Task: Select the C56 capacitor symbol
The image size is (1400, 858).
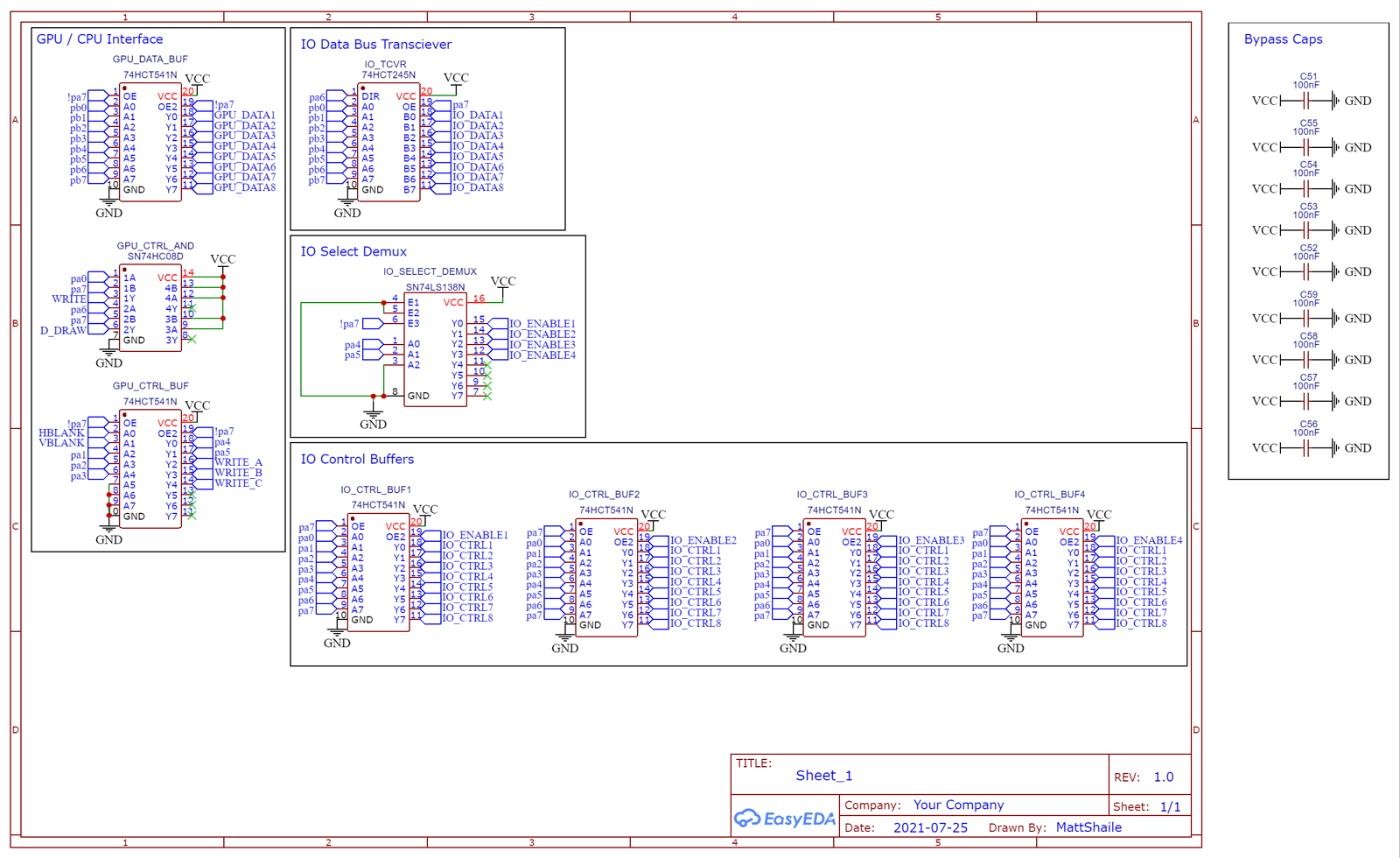Action: (1306, 447)
